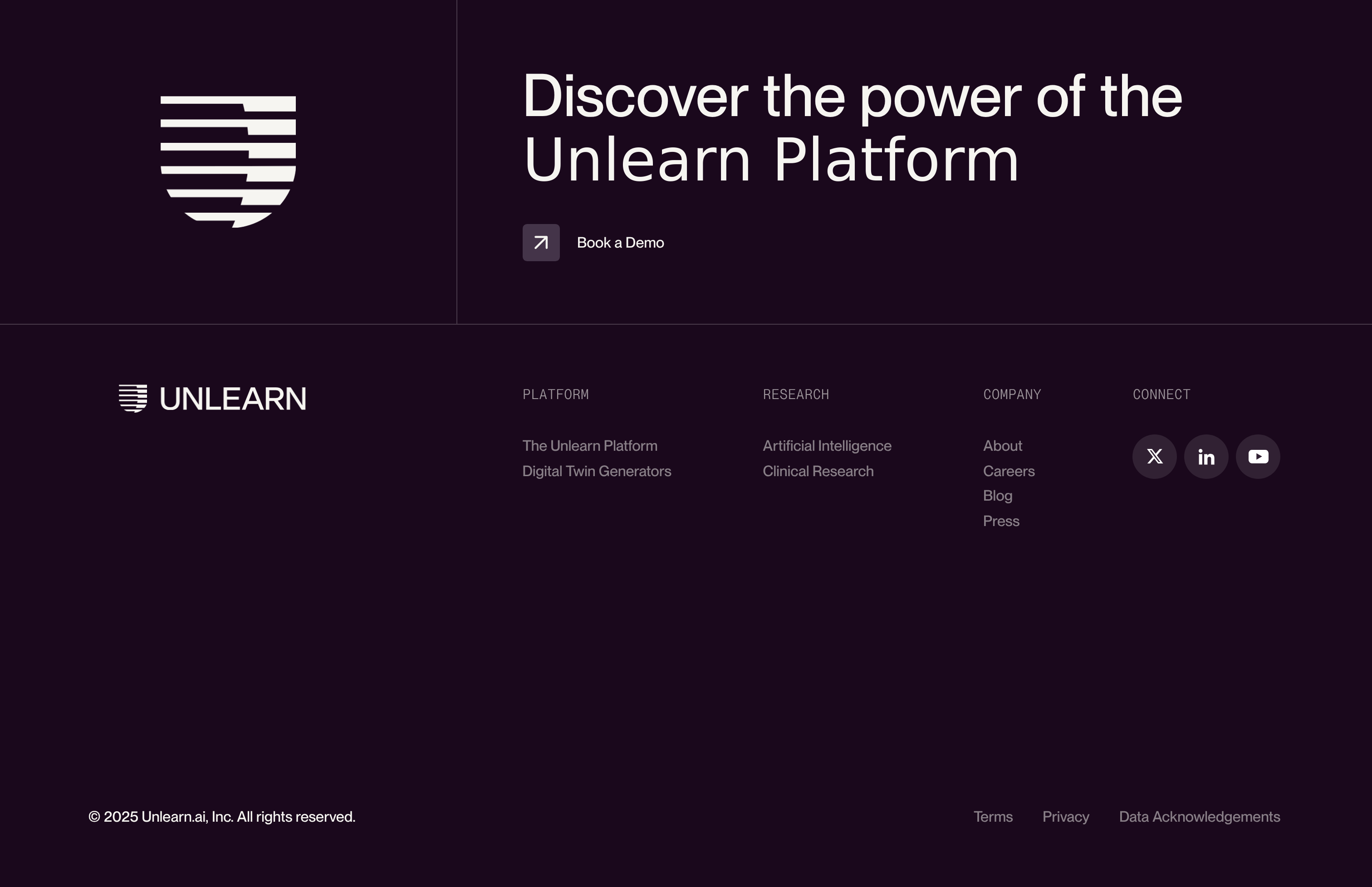The image size is (1372, 887).
Task: Click the copyright text "© 2025 Unlearn.ai, Inc."
Action: tap(161, 817)
